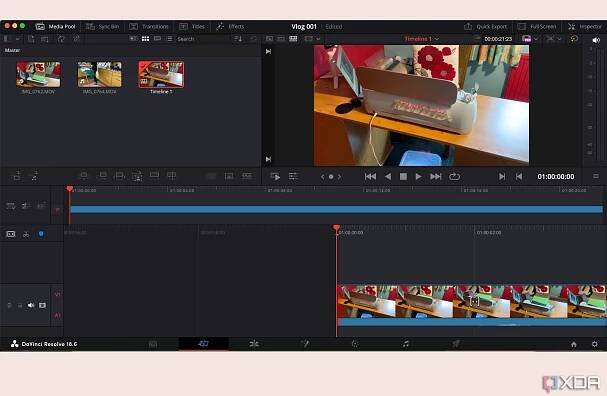Open the Transitions browser

pyautogui.click(x=149, y=27)
